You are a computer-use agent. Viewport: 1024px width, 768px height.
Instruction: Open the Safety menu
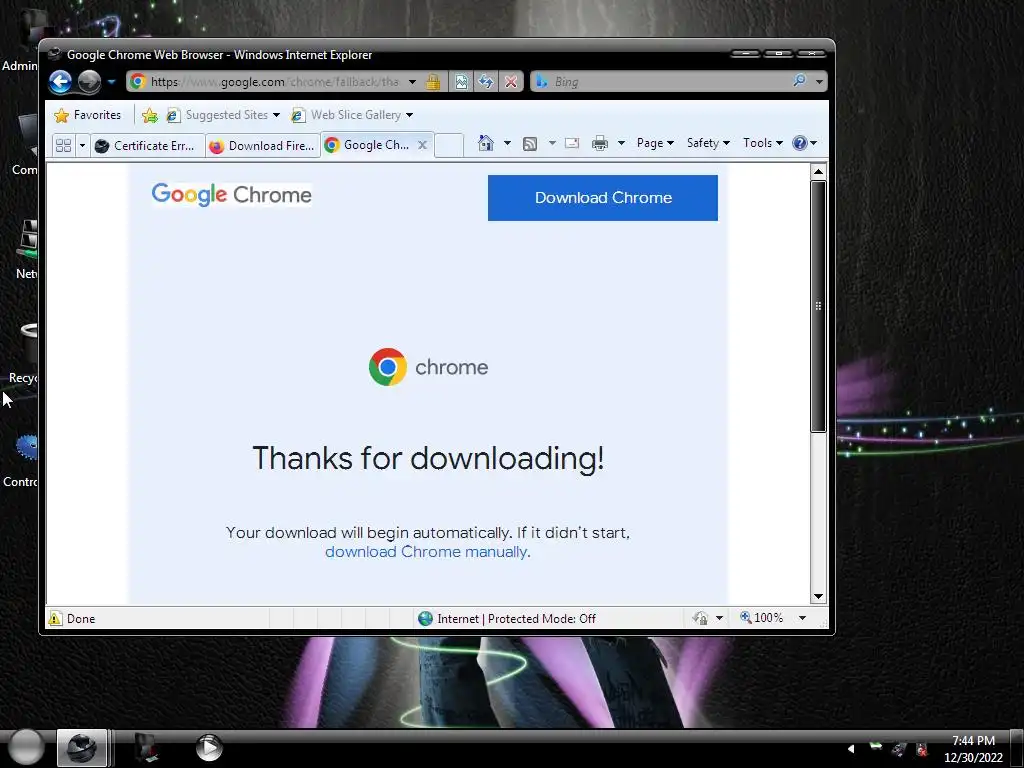708,143
